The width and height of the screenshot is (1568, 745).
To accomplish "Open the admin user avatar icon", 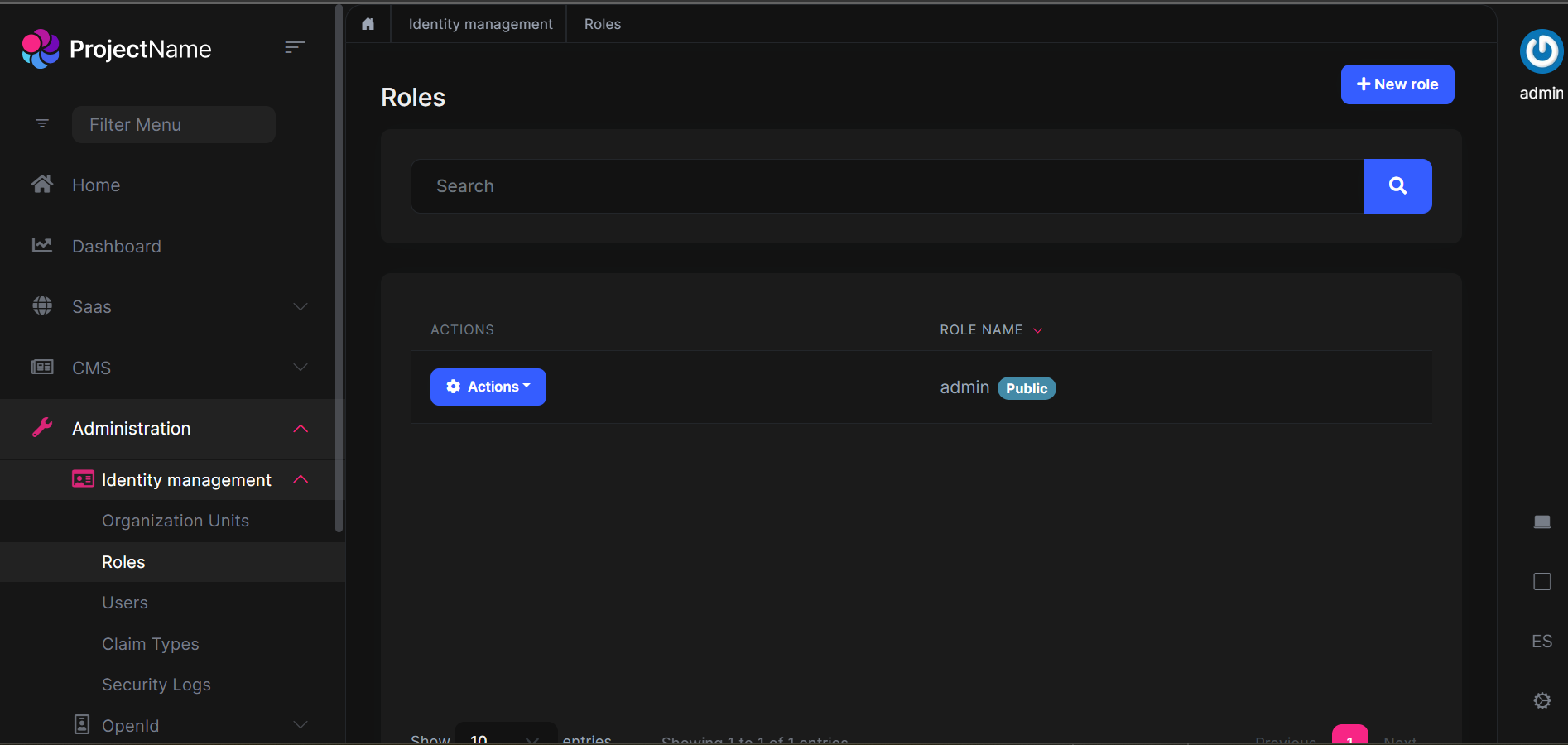I will click(x=1541, y=51).
